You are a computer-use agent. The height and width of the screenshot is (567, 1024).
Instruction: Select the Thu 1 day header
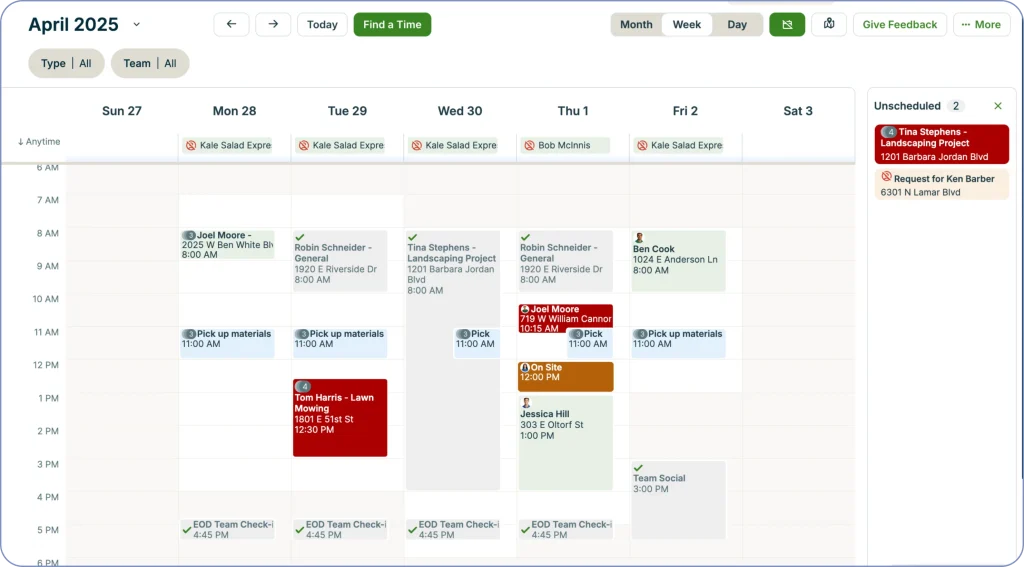coord(573,111)
